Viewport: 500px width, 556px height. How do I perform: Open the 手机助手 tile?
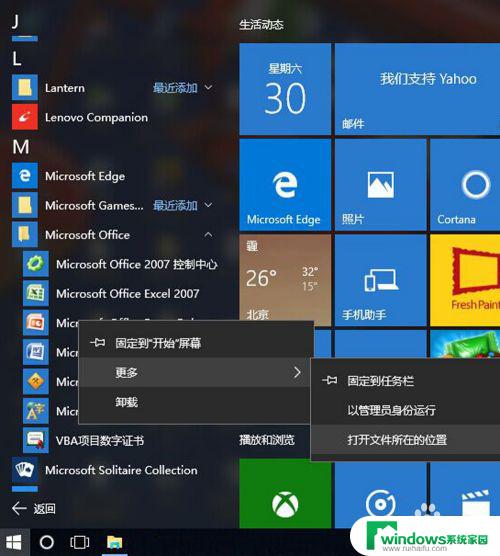[x=380, y=280]
